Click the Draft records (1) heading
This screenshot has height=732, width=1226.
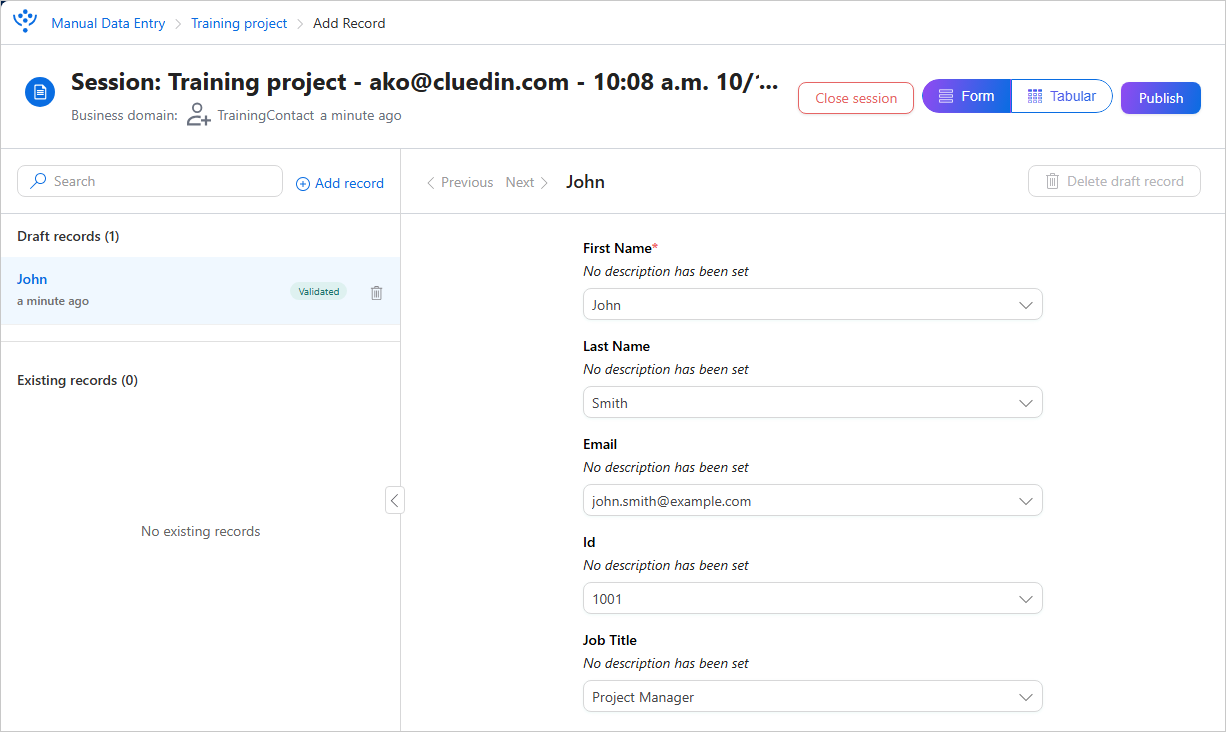click(x=68, y=236)
